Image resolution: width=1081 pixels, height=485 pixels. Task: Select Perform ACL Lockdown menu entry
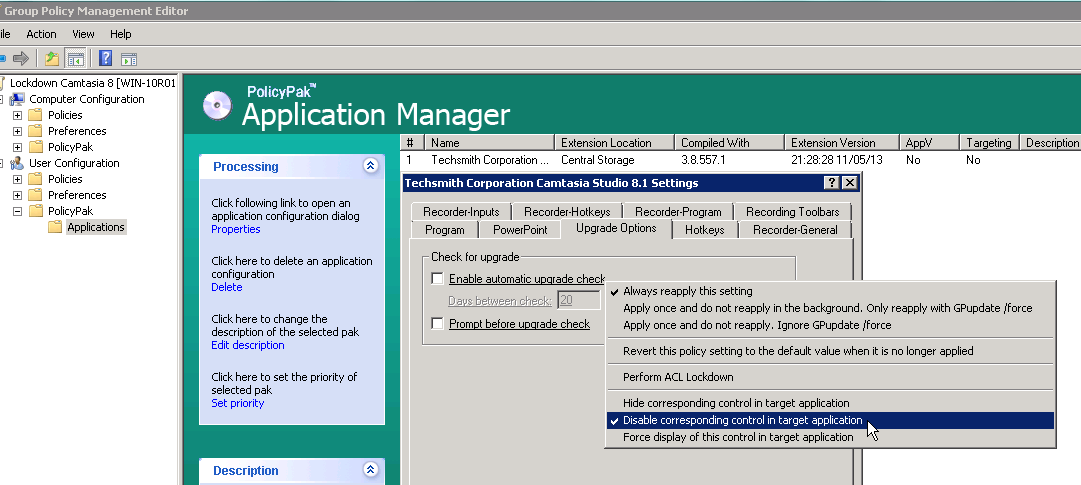point(830,377)
